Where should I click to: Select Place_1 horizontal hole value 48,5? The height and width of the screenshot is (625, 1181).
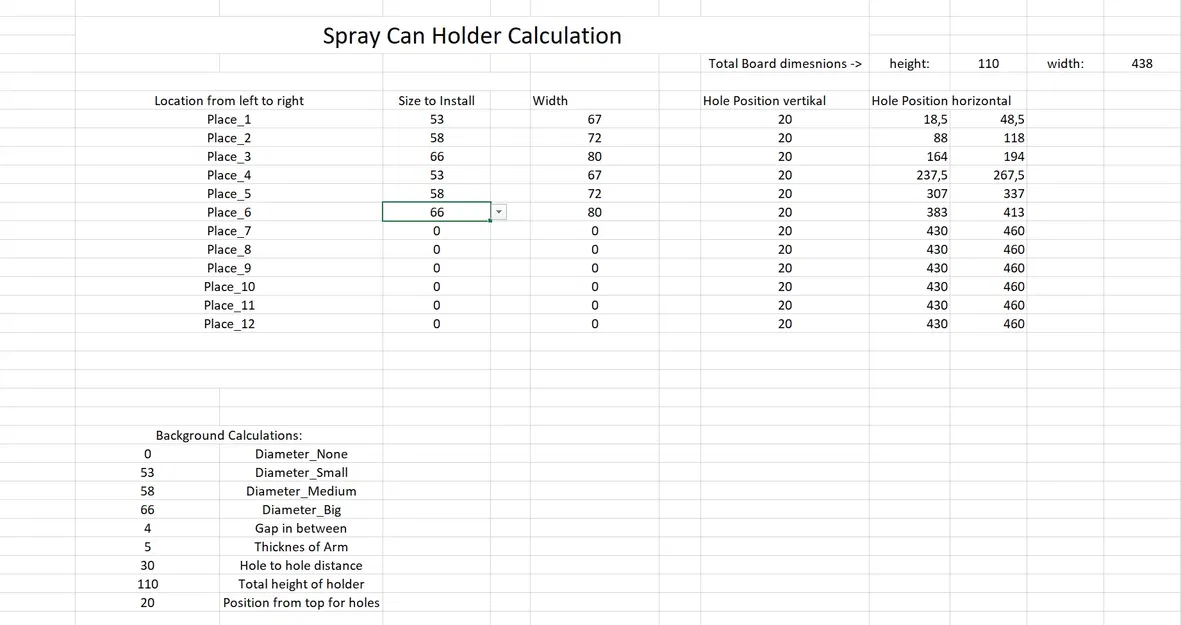point(1012,119)
